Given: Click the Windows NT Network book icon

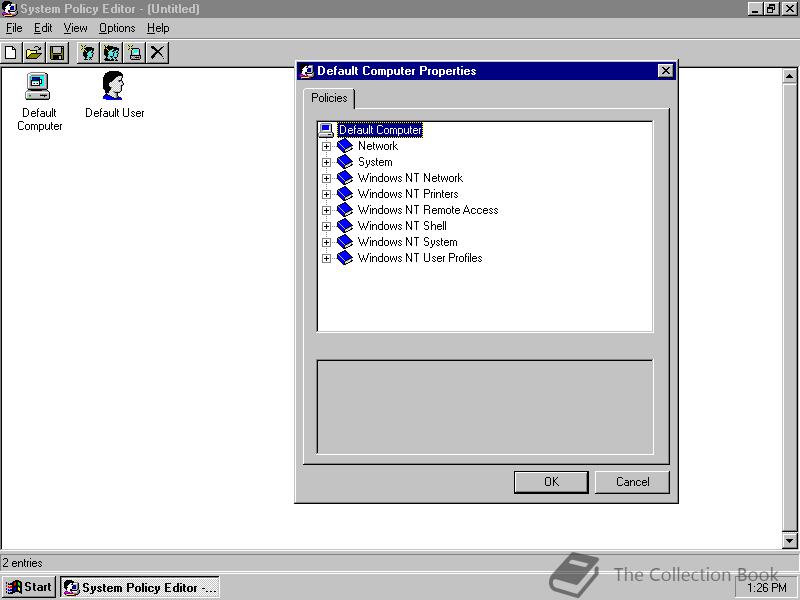Looking at the screenshot, I should (x=345, y=178).
